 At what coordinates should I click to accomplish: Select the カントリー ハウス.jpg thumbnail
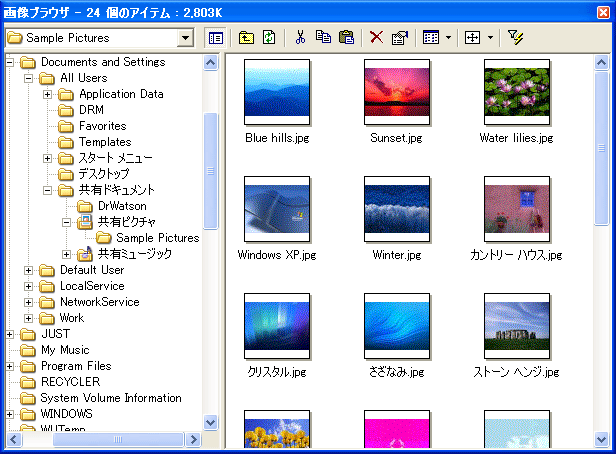(517, 209)
